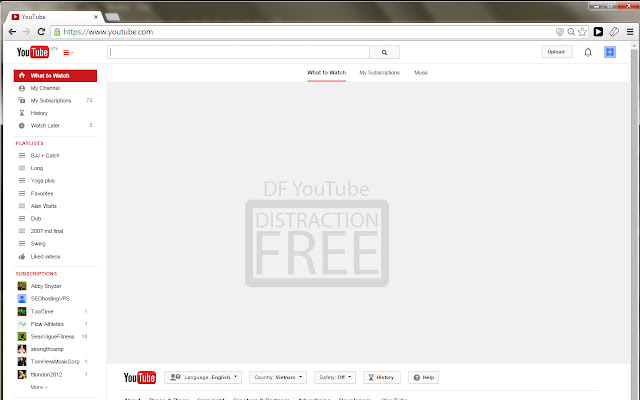
Task: Switch to the Music tab
Action: [421, 73]
